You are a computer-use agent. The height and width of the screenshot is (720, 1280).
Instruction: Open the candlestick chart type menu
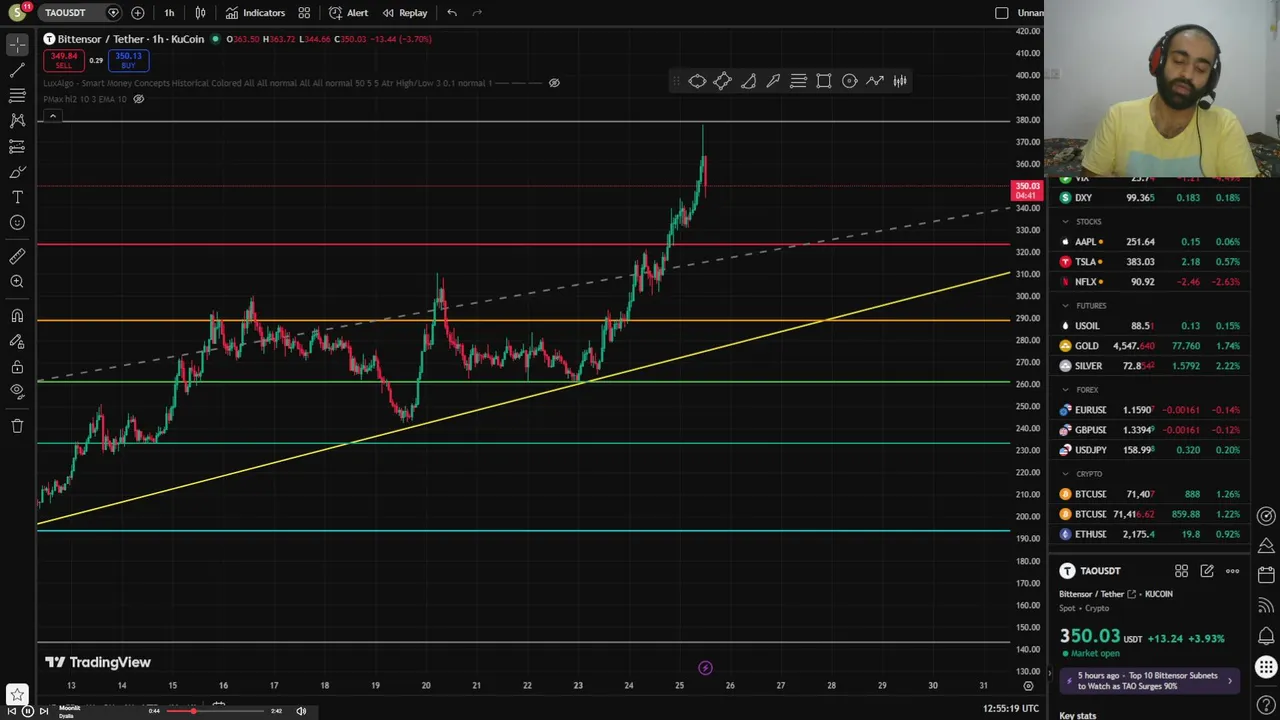[200, 13]
